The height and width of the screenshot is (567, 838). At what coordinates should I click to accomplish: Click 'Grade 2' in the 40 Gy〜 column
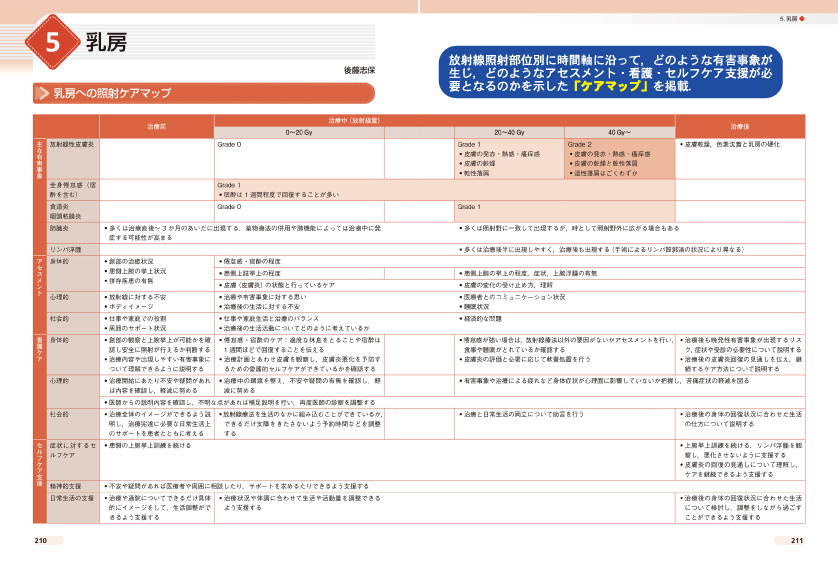point(579,144)
